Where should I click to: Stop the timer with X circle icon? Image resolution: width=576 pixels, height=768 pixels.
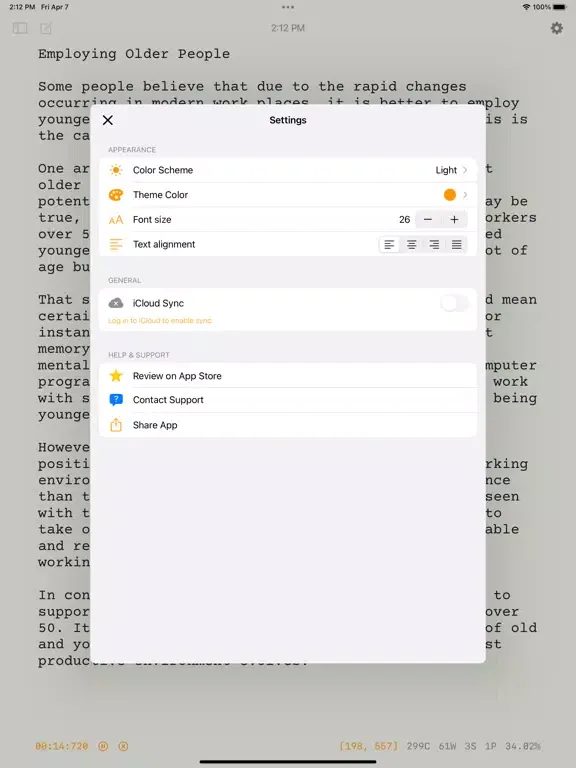tap(123, 746)
